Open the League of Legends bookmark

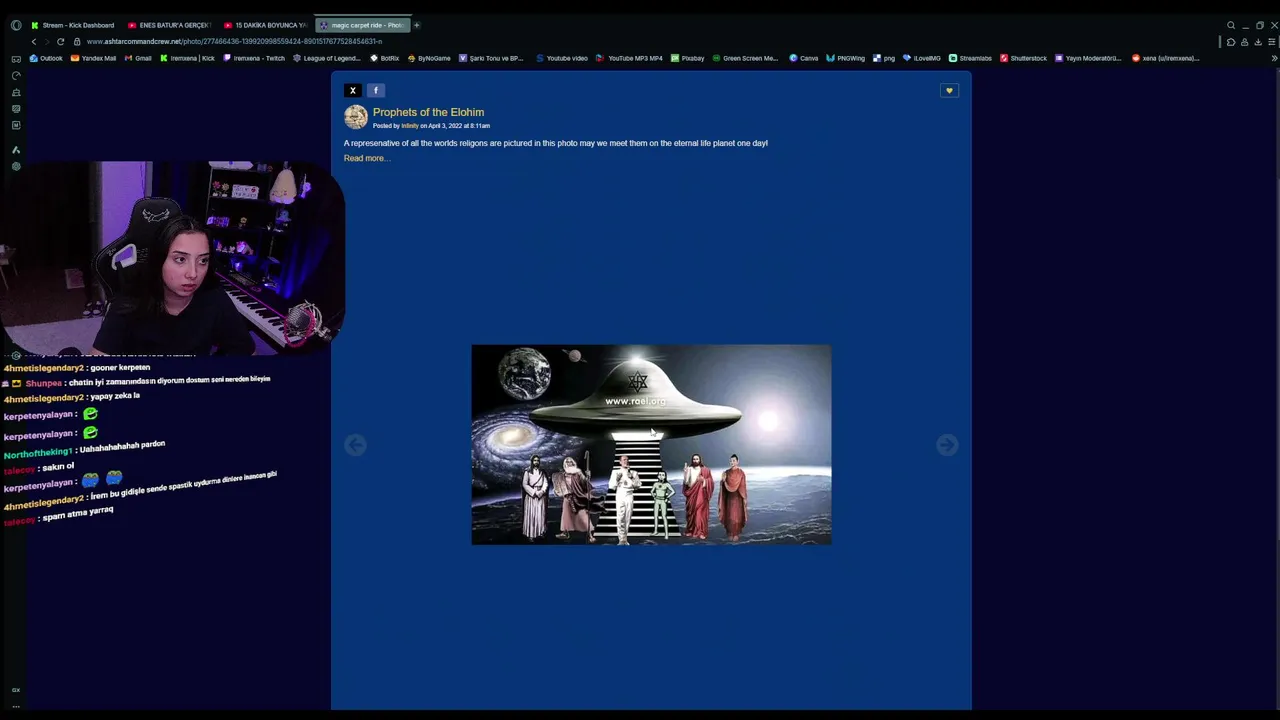pyautogui.click(x=327, y=58)
